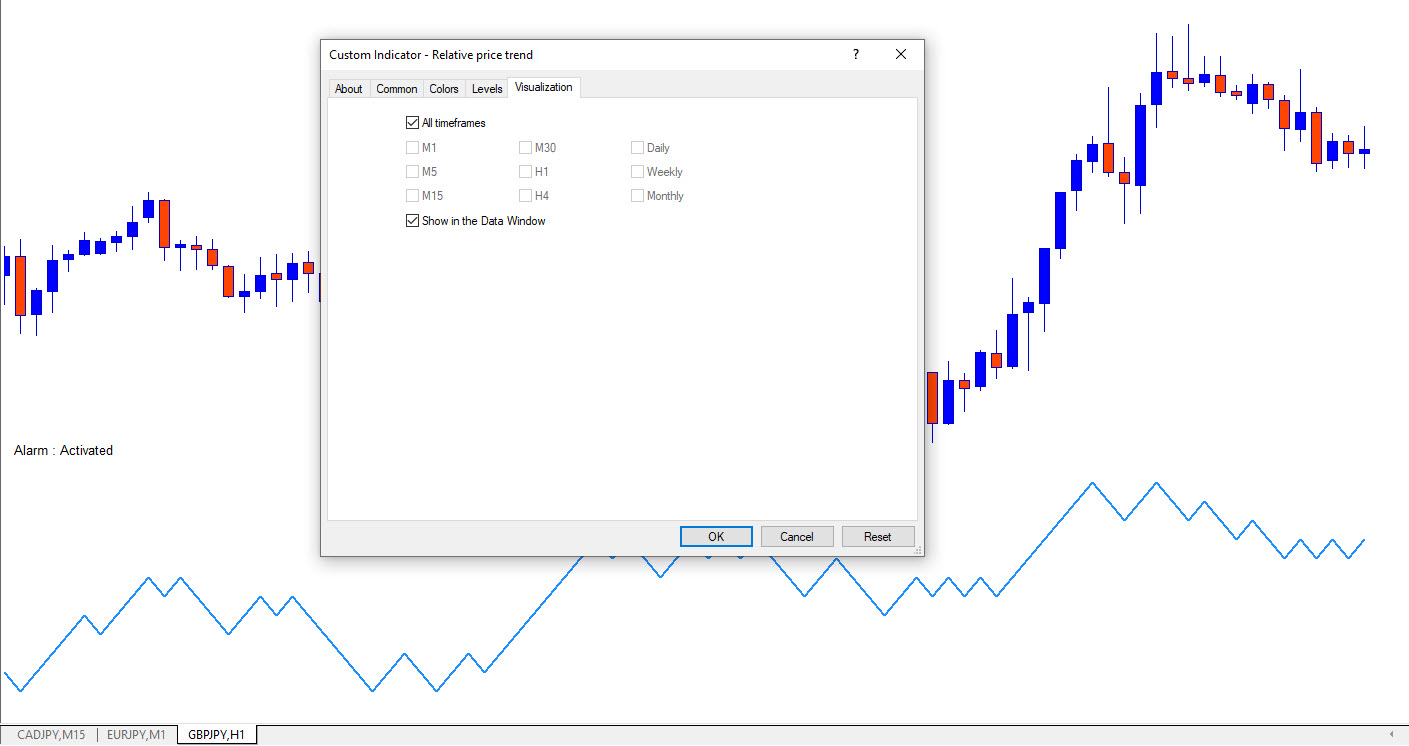Open the Common tab
This screenshot has width=1409, height=746.
(x=396, y=89)
